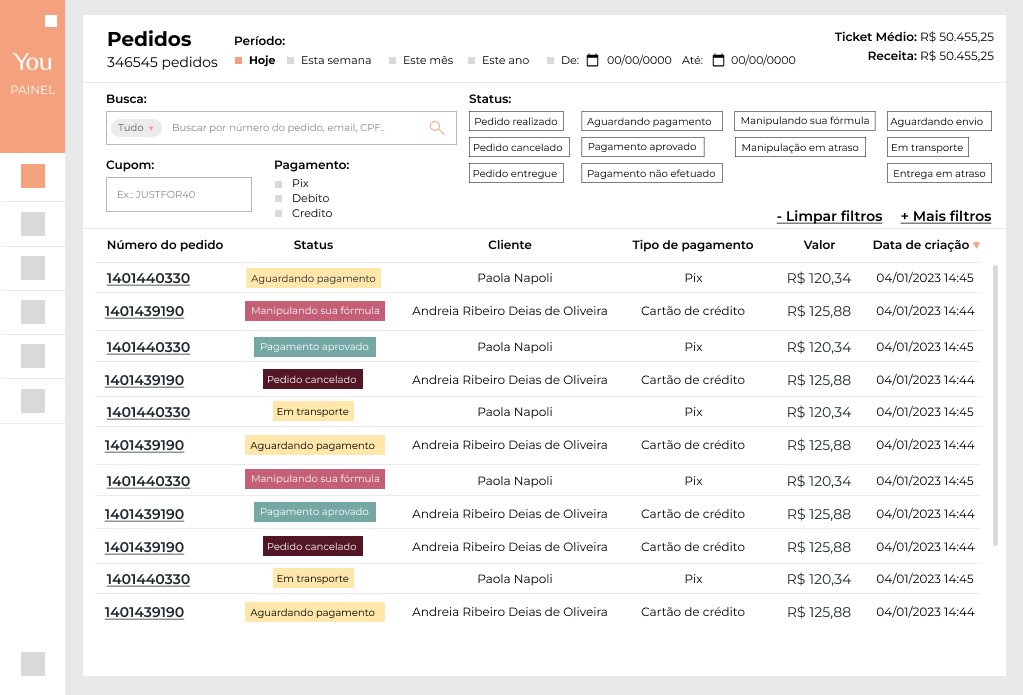This screenshot has width=1023, height=695.
Task: Open the first order 1401440330 link
Action: coord(148,278)
